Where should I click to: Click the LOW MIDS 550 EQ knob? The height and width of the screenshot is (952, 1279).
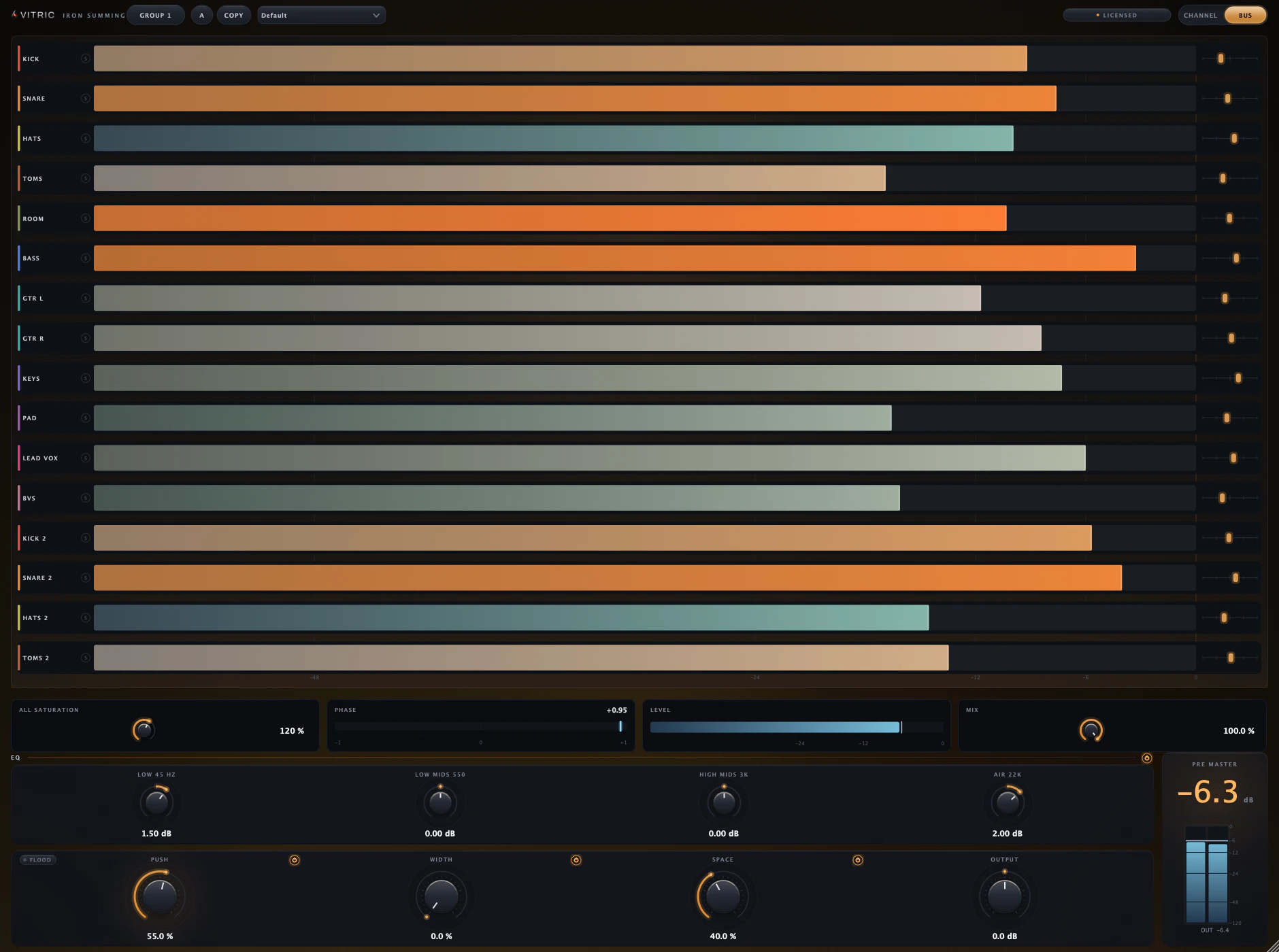tap(440, 803)
